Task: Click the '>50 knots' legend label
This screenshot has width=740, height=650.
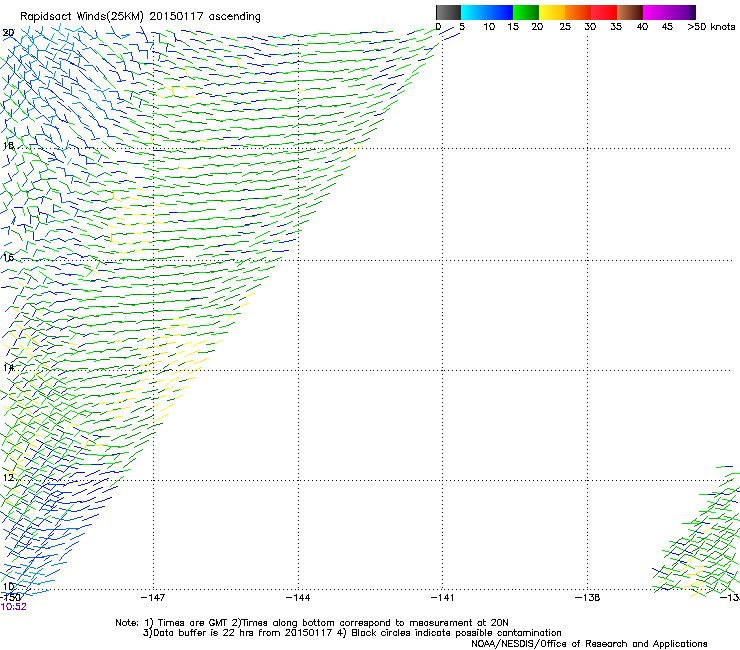Action: 711,27
